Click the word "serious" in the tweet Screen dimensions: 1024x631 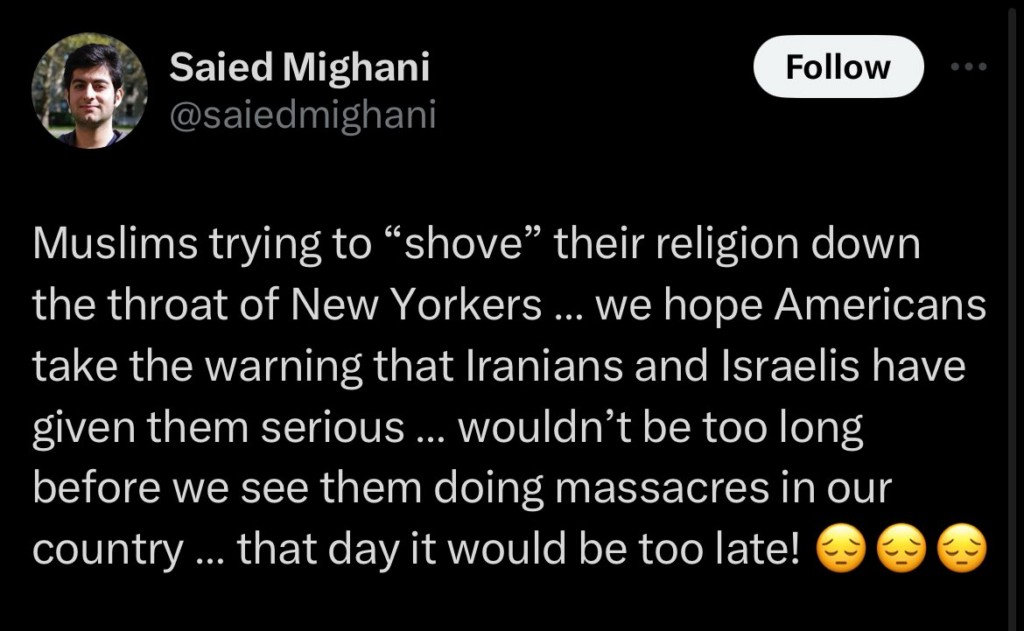(335, 428)
